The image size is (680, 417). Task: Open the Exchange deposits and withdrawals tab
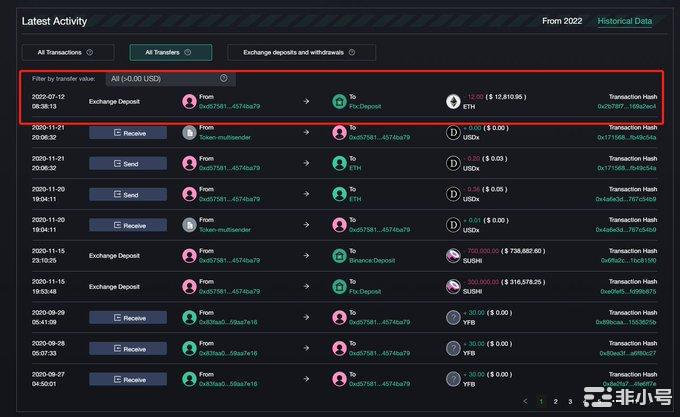[x=301, y=52]
